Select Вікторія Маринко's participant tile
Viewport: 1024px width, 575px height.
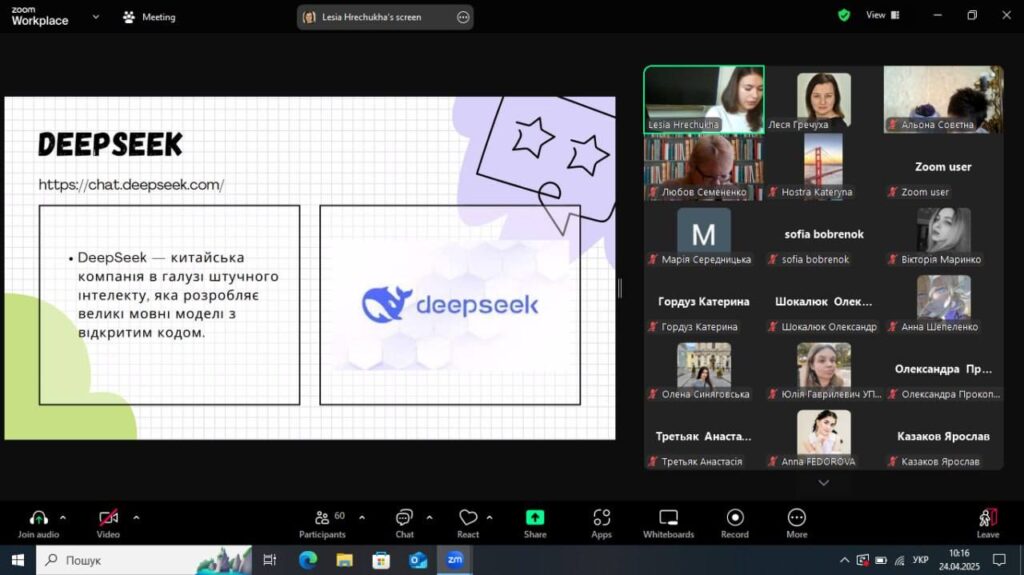943,235
